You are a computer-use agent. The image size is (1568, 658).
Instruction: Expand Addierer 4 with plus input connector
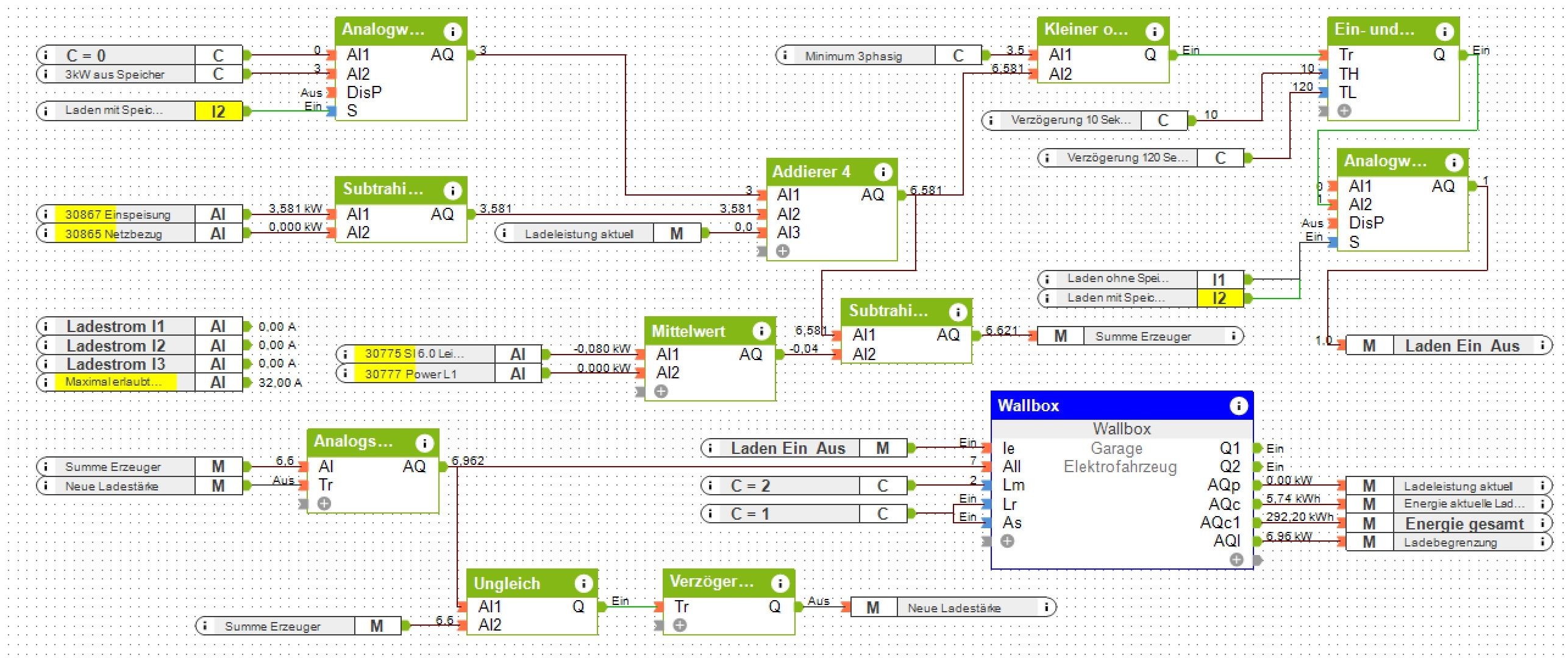click(783, 251)
